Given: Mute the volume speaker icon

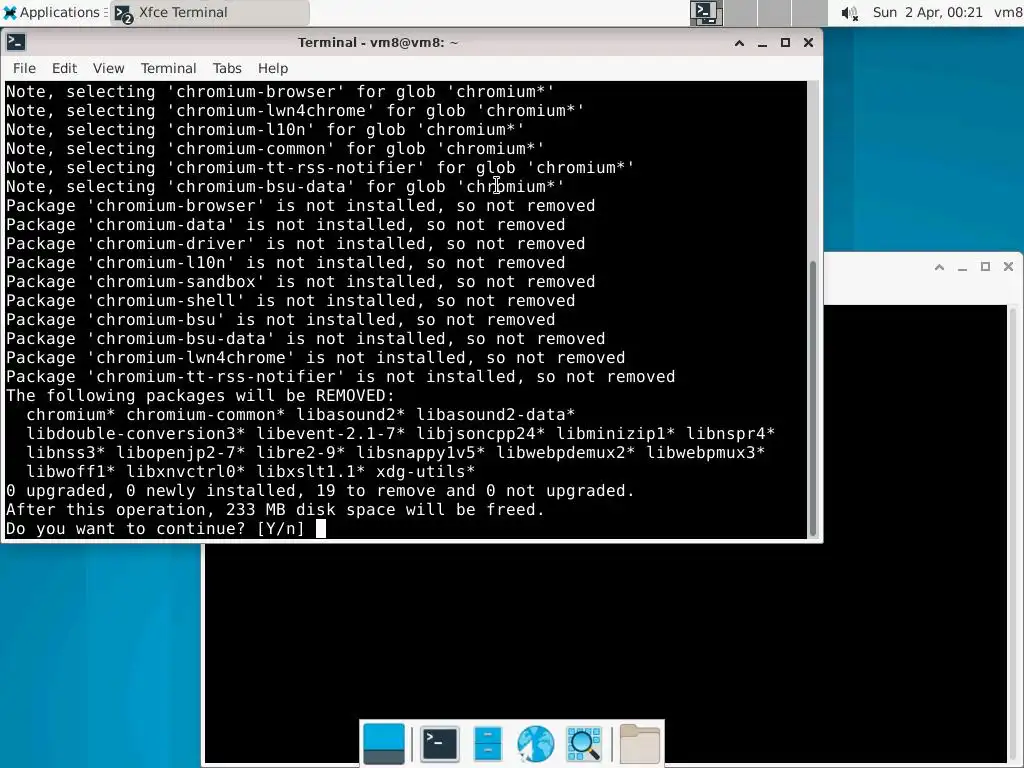Looking at the screenshot, I should pyautogui.click(x=849, y=13).
